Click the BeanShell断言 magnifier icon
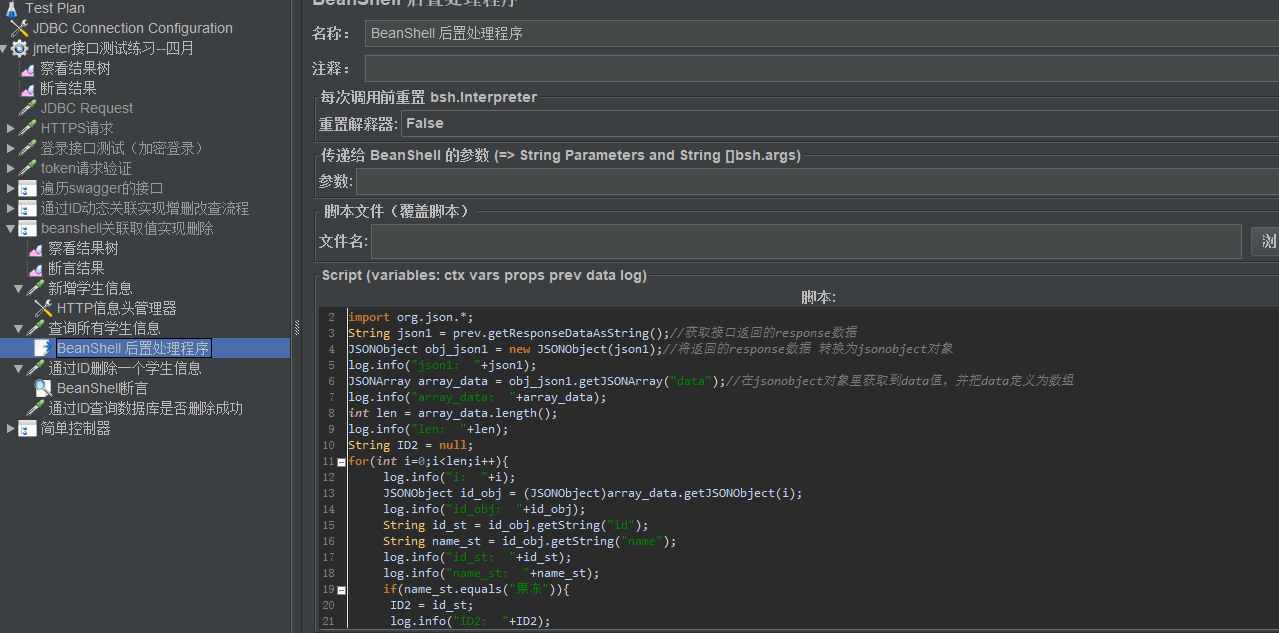Image resolution: width=1279 pixels, height=633 pixels. (x=43, y=388)
